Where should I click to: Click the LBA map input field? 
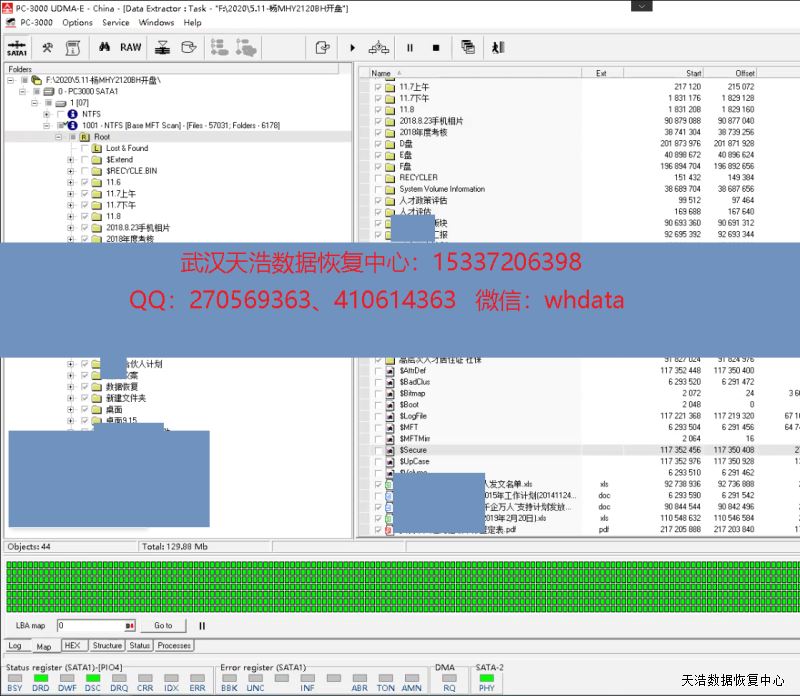coord(90,626)
